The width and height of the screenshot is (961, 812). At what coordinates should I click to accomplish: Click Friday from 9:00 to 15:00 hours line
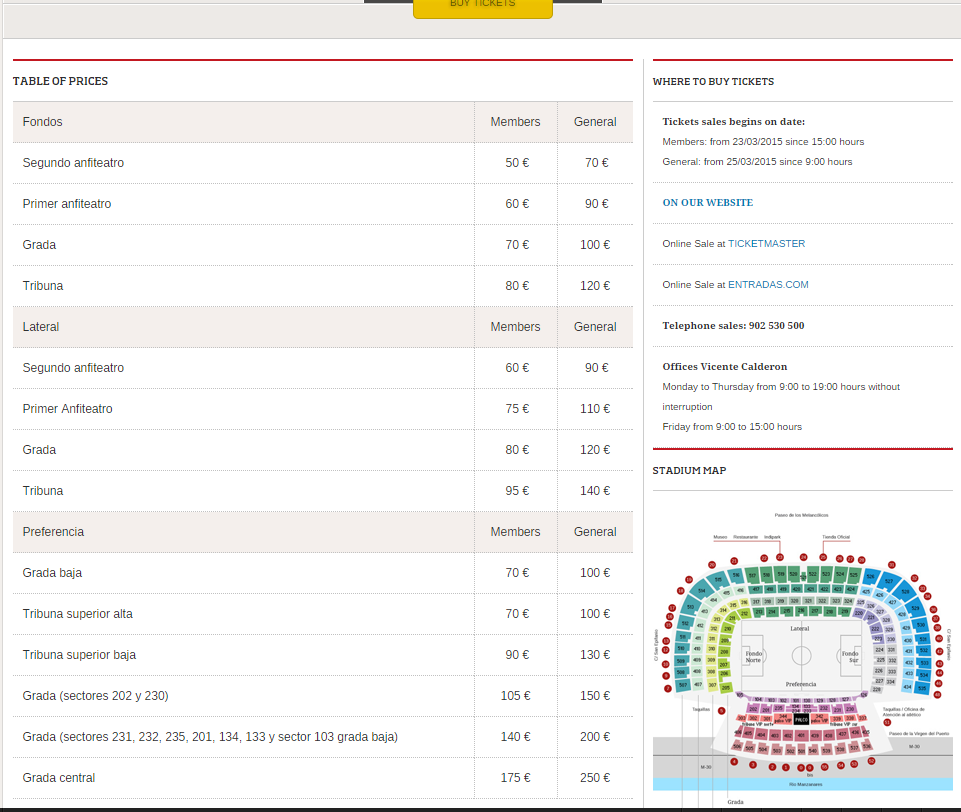732,427
